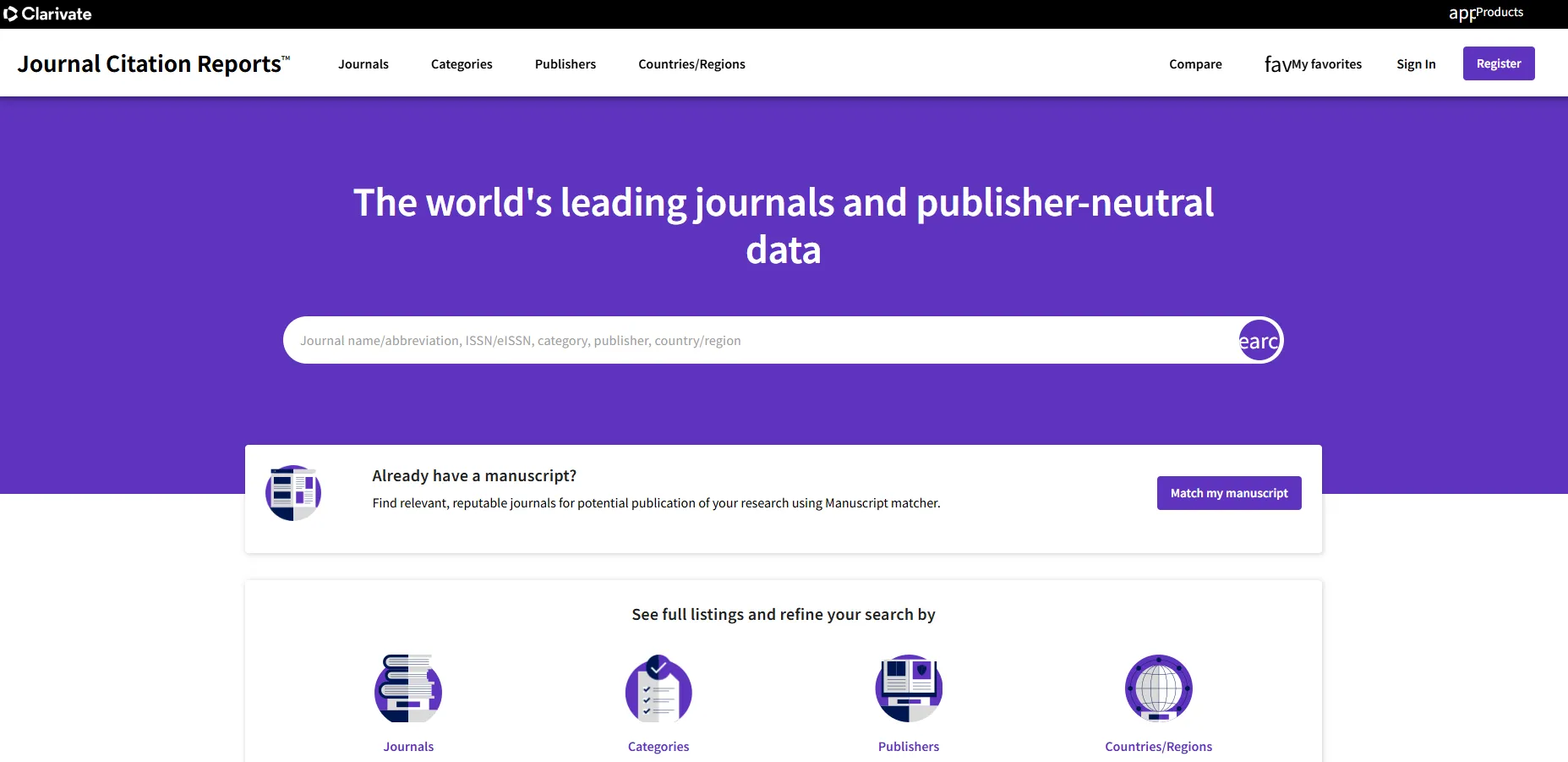Focus the journal name search field
Viewport: 1568px width, 762px height.
pyautogui.click(x=761, y=340)
